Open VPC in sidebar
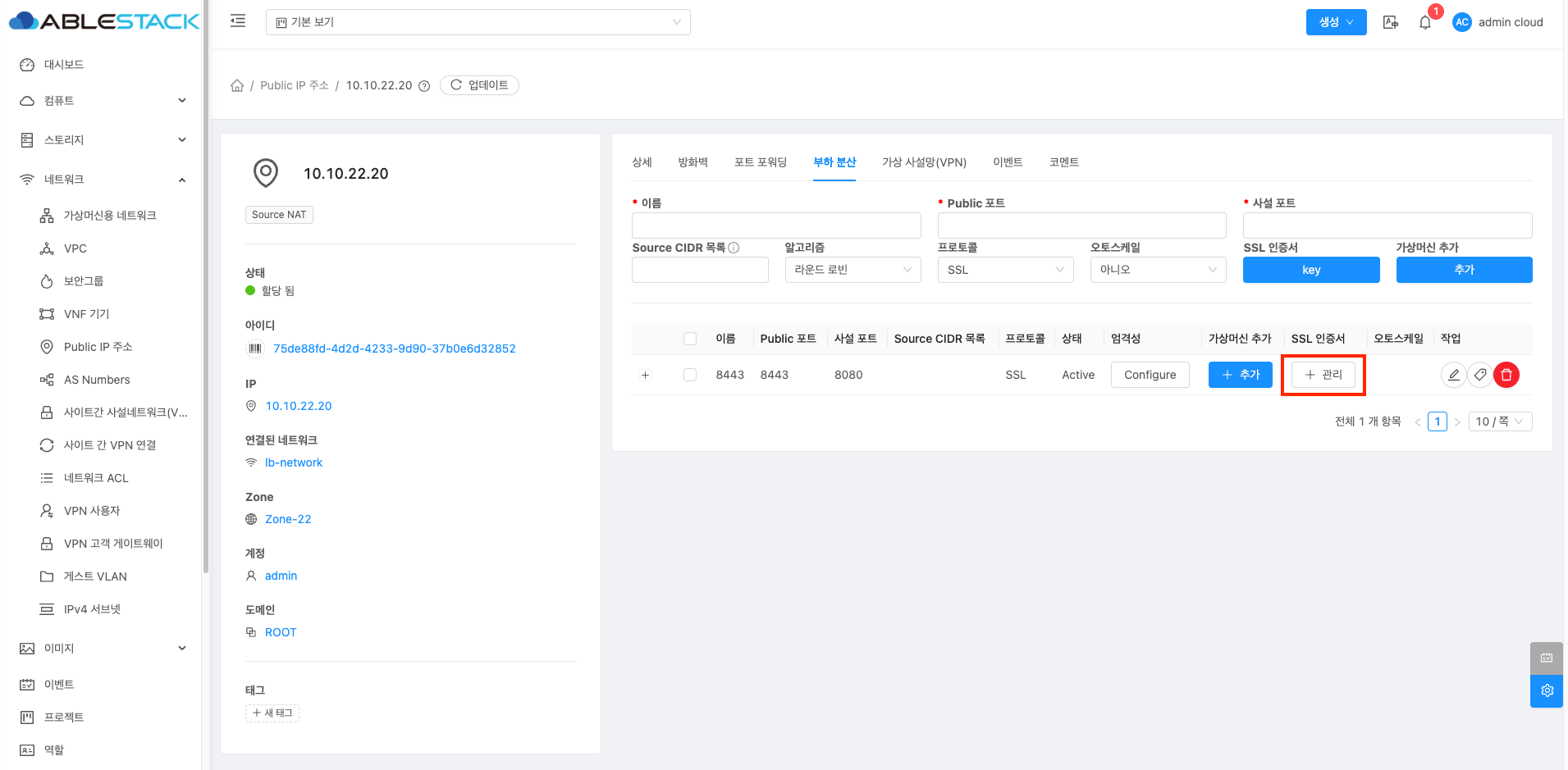Screen dimensions: 1568x770 75,248
